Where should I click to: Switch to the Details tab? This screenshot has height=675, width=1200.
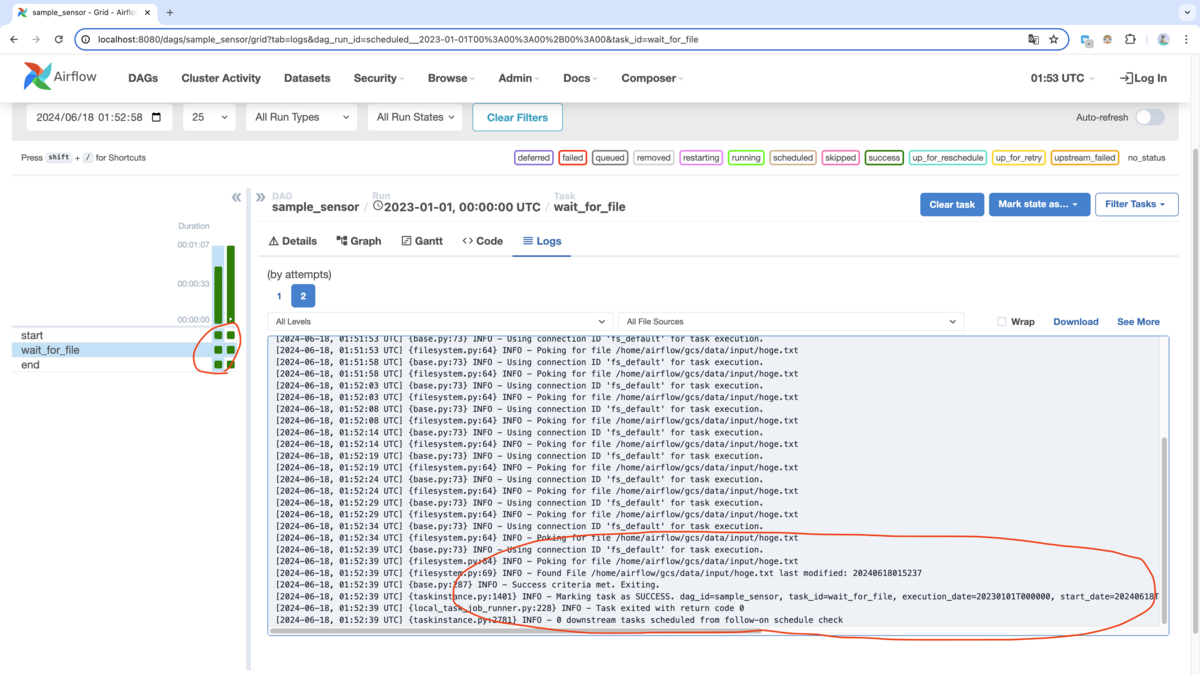coord(293,240)
